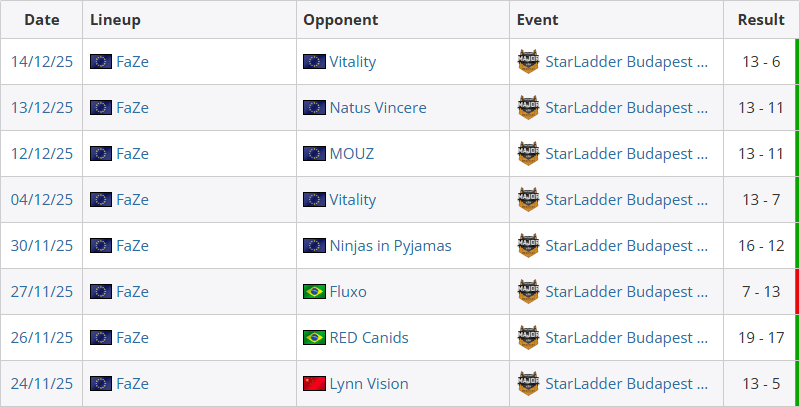Sort the table by the Result column header
800x407 pixels.
click(x=761, y=20)
